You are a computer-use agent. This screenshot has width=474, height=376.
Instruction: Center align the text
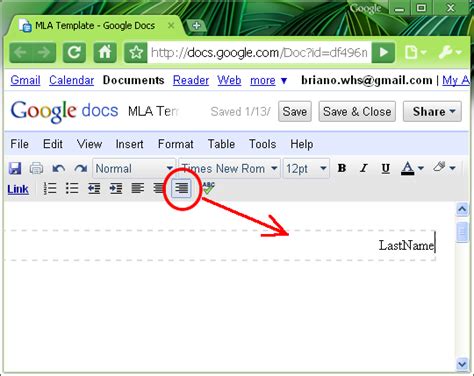click(159, 189)
